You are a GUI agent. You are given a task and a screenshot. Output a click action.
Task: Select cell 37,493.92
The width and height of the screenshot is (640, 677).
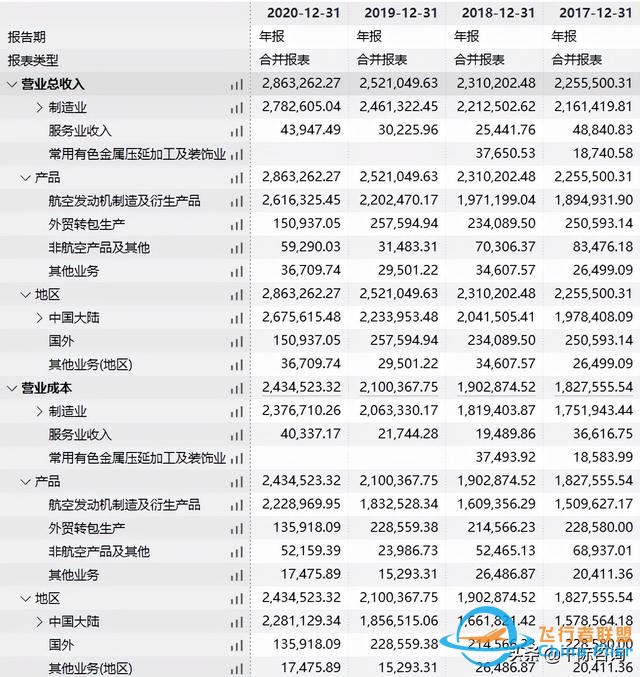[x=505, y=457]
